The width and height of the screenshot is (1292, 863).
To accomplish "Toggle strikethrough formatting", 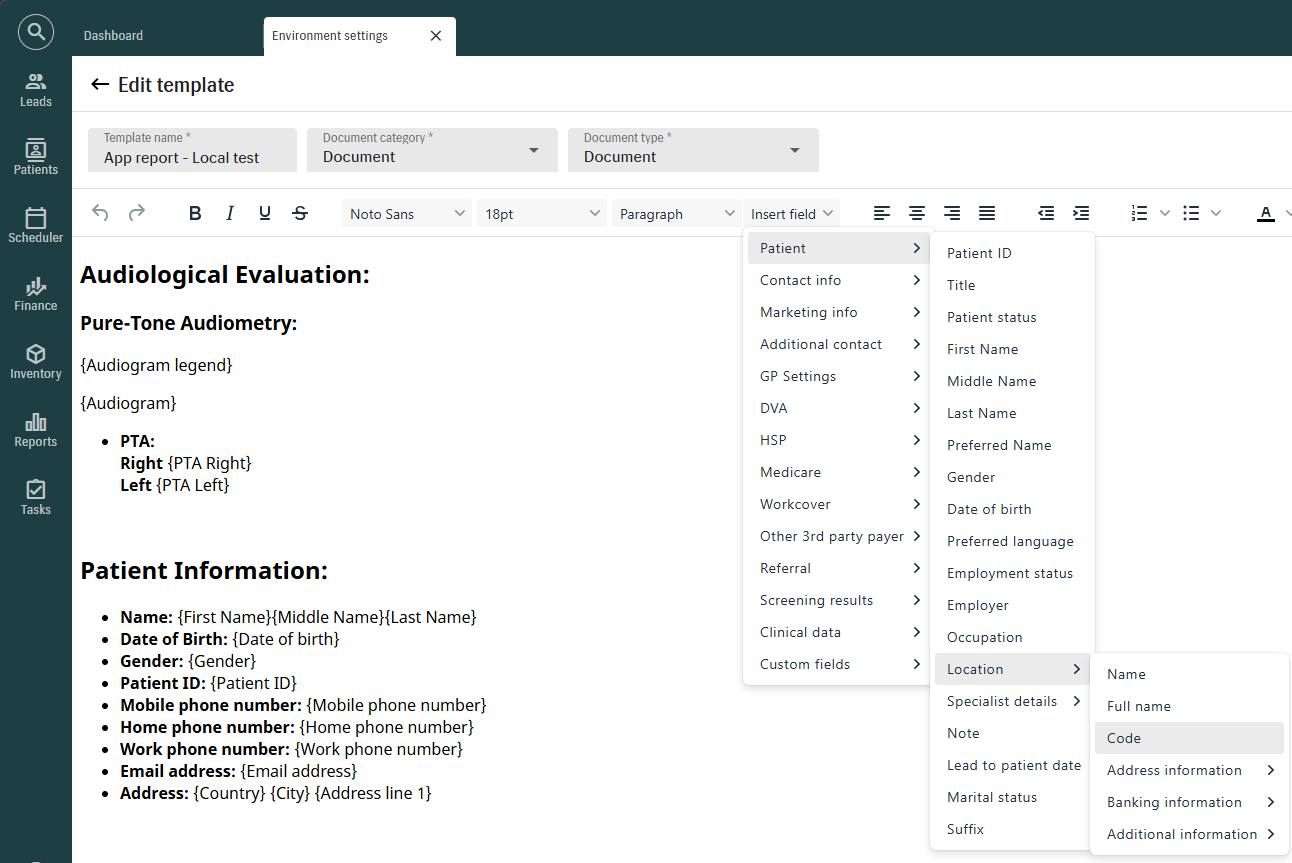I will (x=300, y=213).
